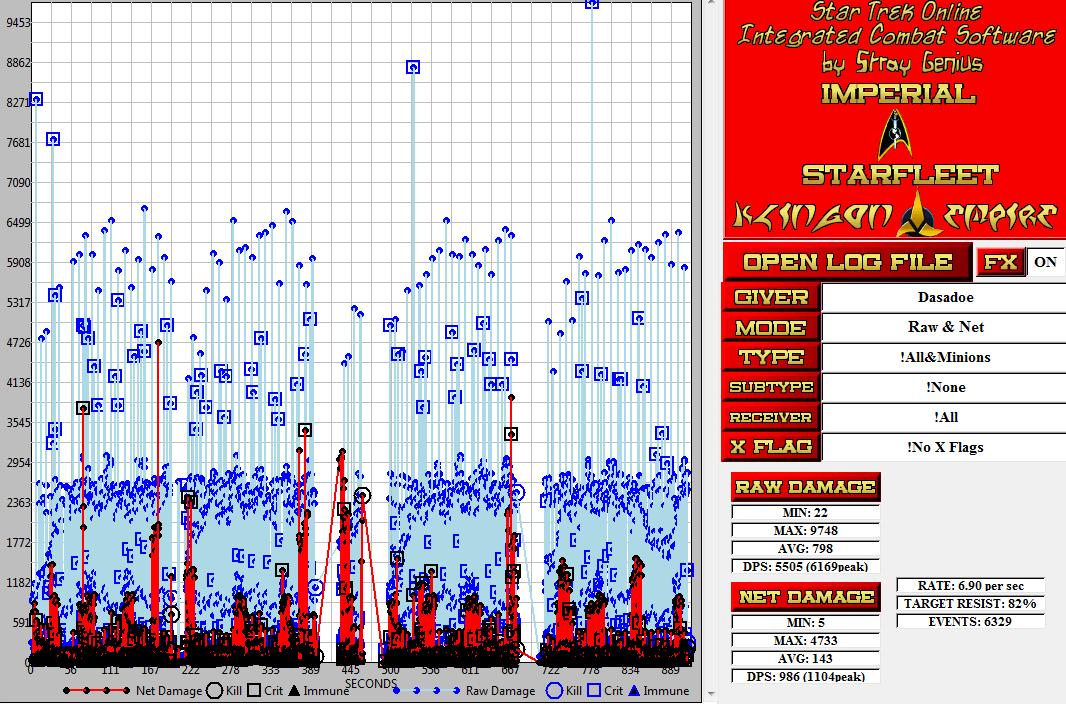
Task: Click the black Kill circle legend icon
Action: point(214,690)
